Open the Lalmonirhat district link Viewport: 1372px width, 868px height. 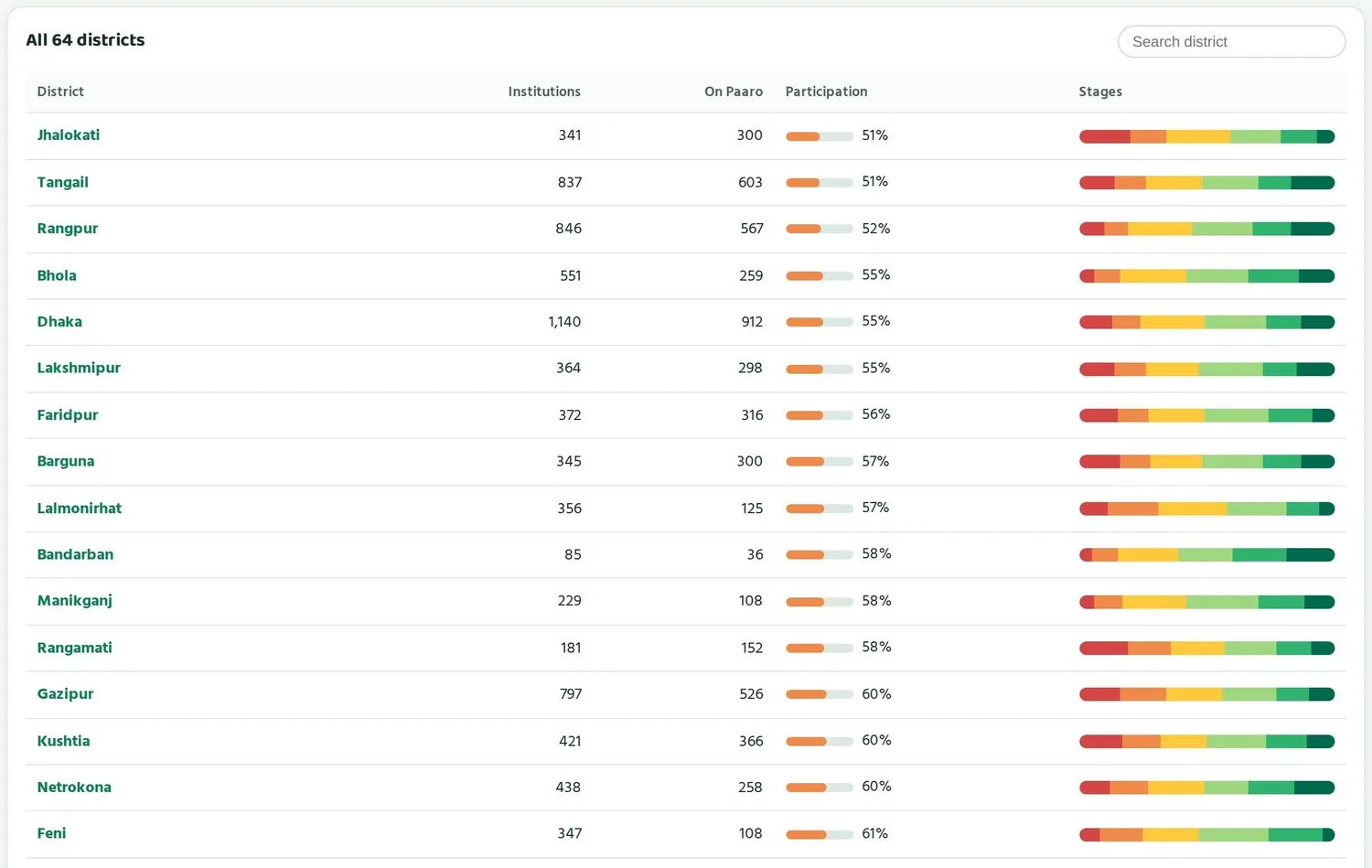[80, 509]
